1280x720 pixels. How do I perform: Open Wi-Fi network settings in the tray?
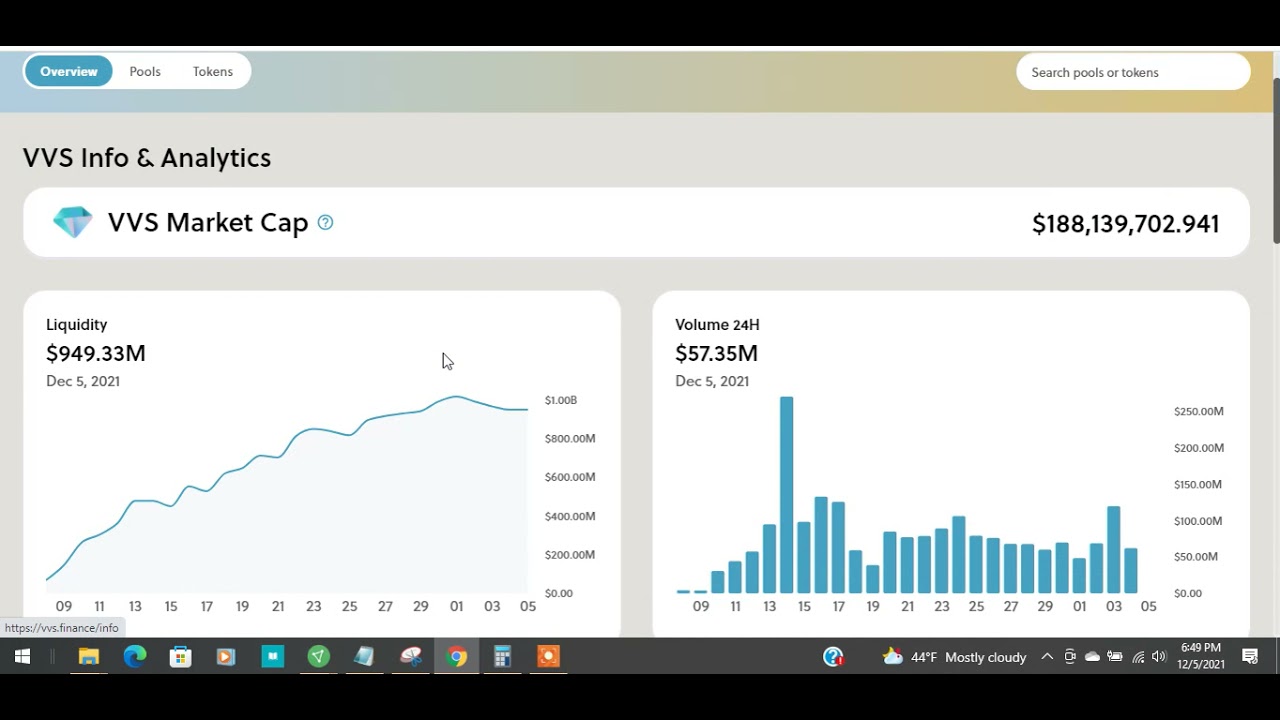1138,657
